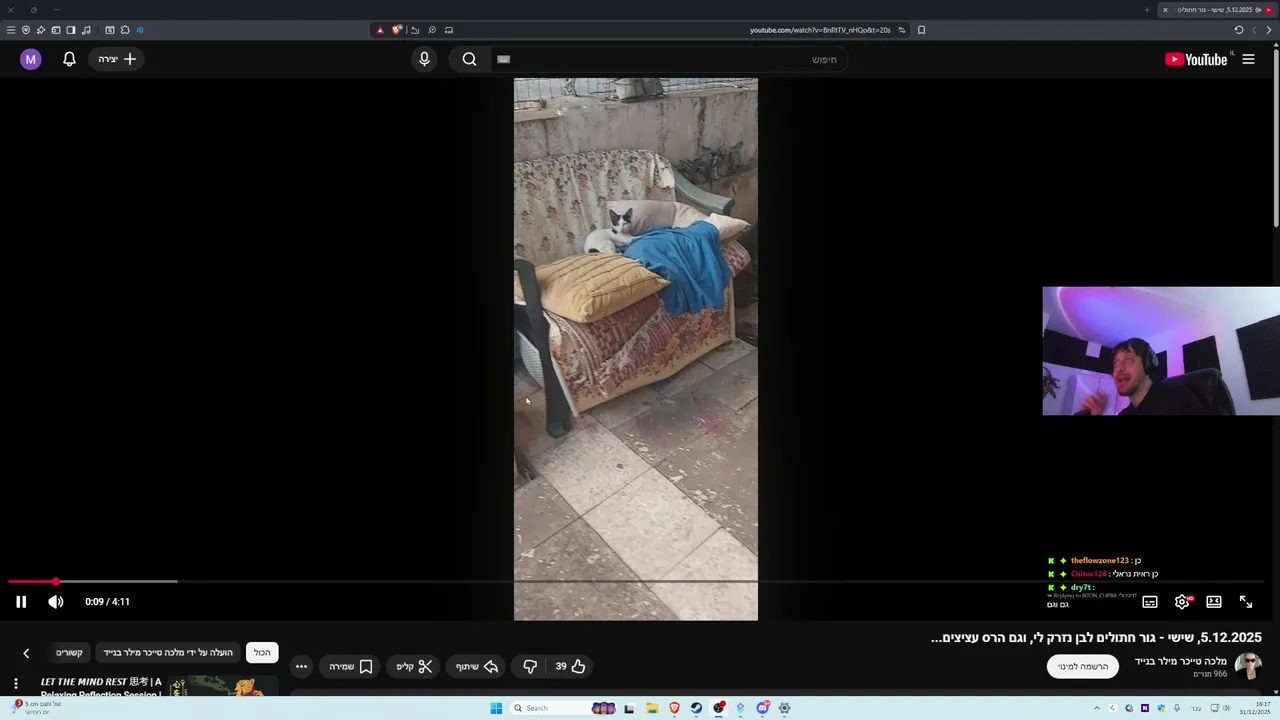Open the YouTube hamburger guide menu
Image resolution: width=1280 pixels, height=720 pixels.
1248,59
